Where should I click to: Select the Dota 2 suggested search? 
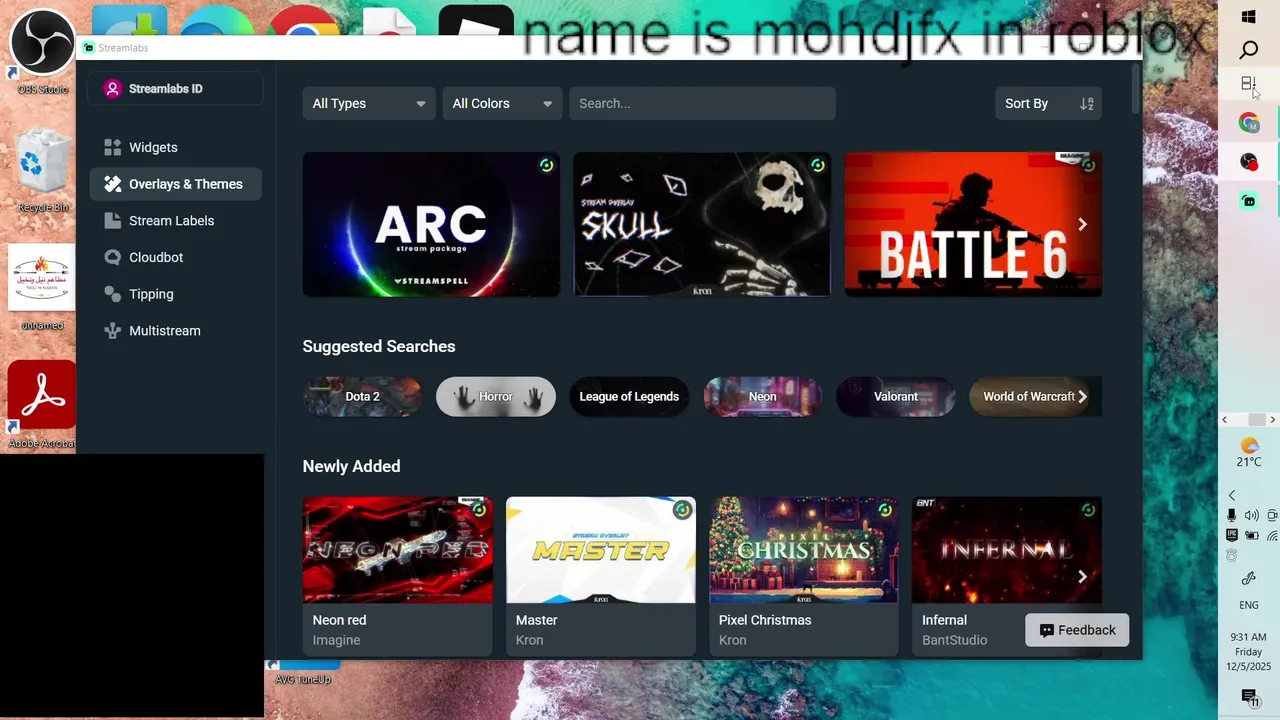point(362,397)
